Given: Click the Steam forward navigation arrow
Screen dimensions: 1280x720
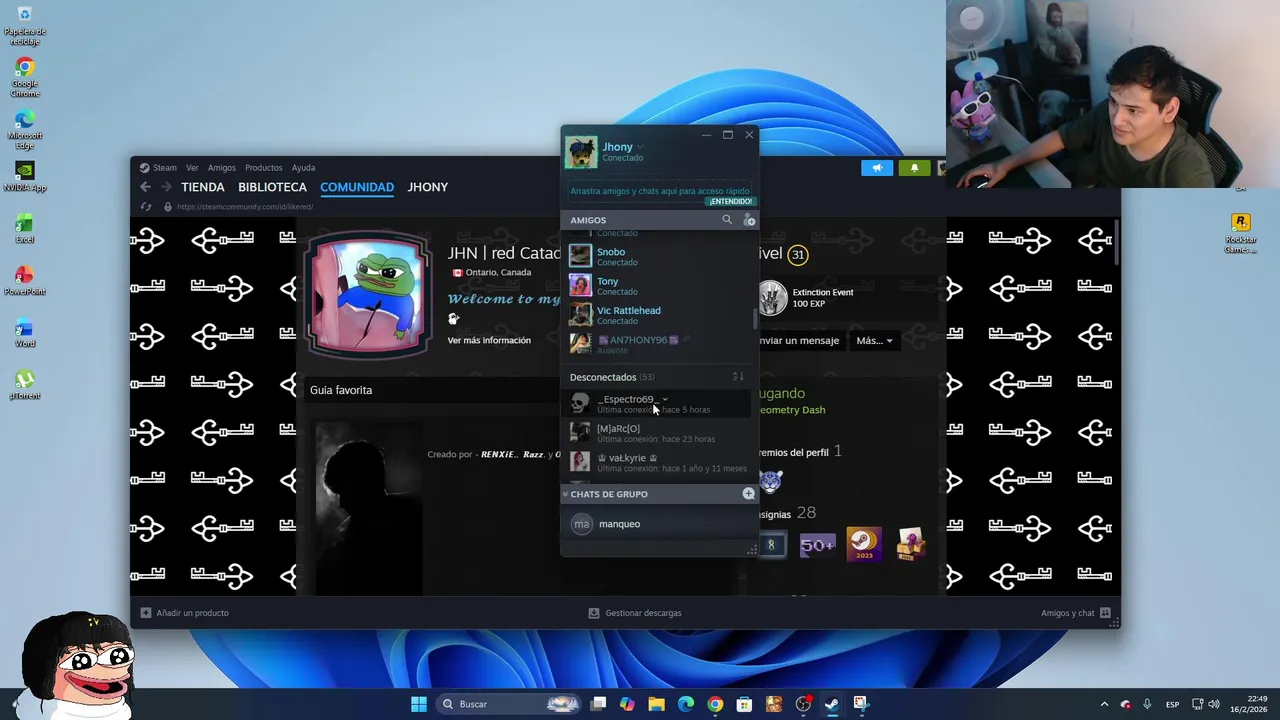Looking at the screenshot, I should click(166, 187).
